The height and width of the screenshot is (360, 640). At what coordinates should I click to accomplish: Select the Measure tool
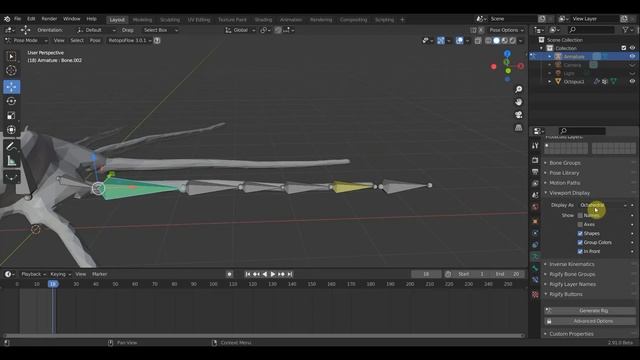click(x=11, y=160)
